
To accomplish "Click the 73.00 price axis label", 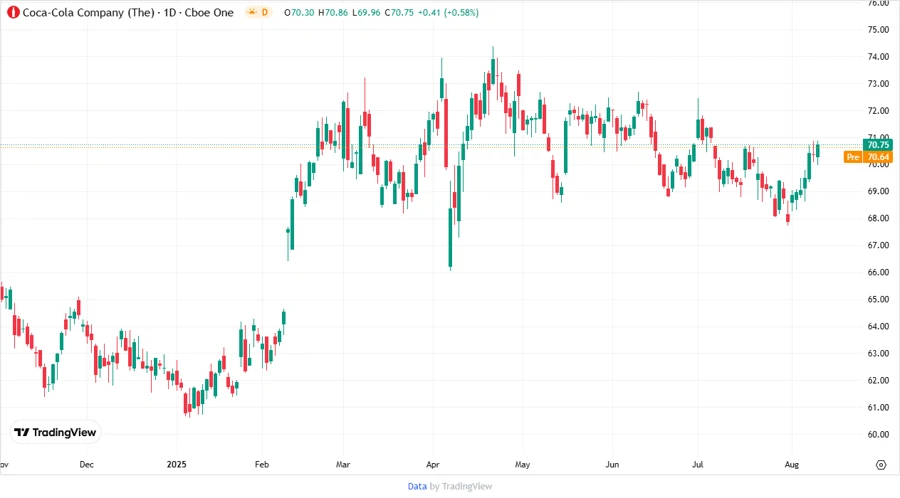I will (x=878, y=84).
